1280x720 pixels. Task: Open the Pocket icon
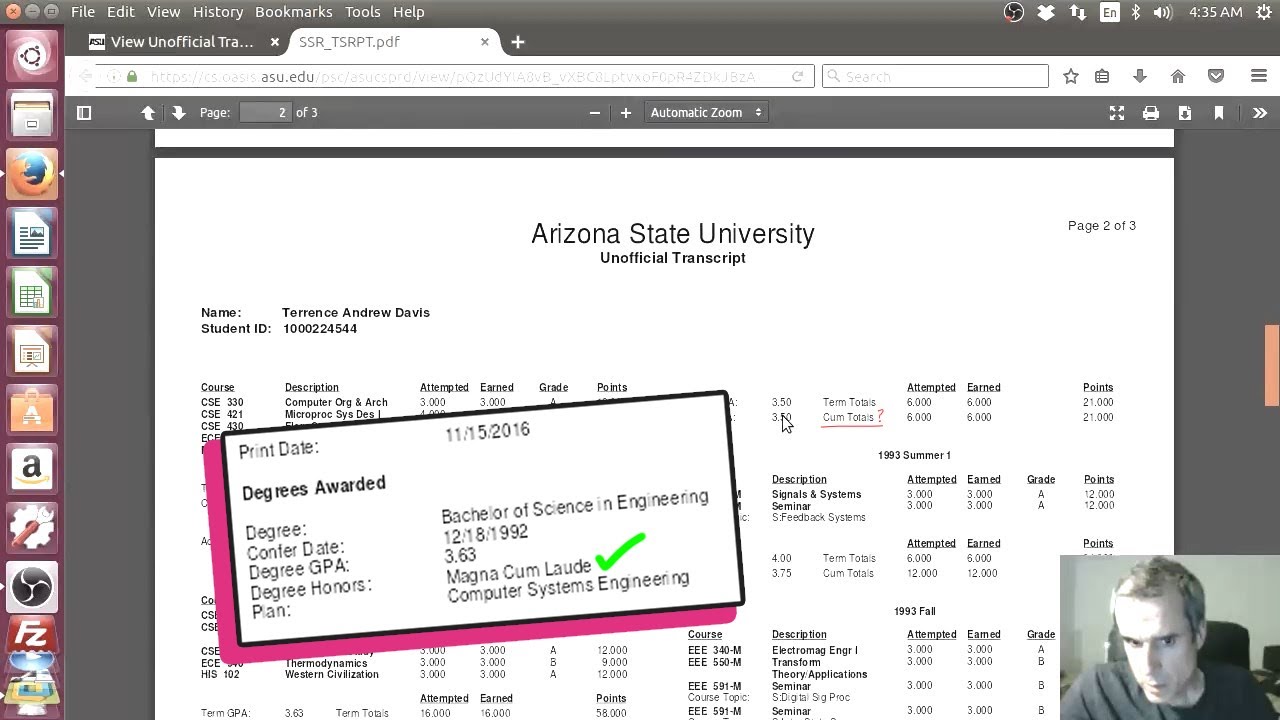[1216, 76]
